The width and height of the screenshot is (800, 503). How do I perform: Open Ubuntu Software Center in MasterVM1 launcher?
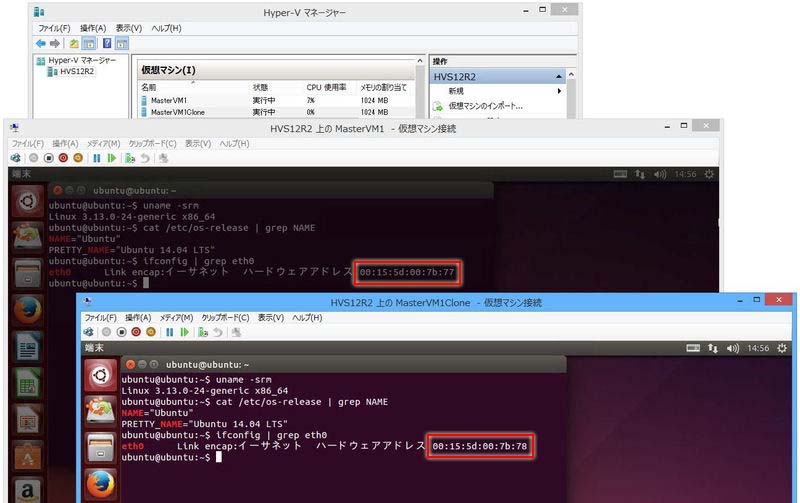pyautogui.click(x=28, y=457)
